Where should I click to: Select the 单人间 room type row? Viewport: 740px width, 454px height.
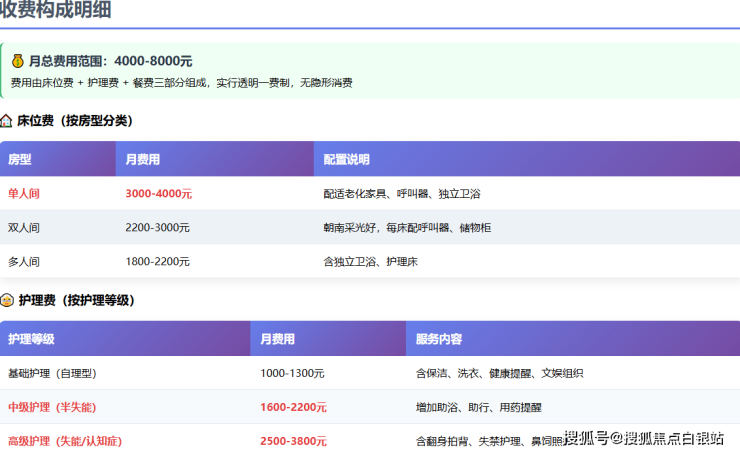24,194
